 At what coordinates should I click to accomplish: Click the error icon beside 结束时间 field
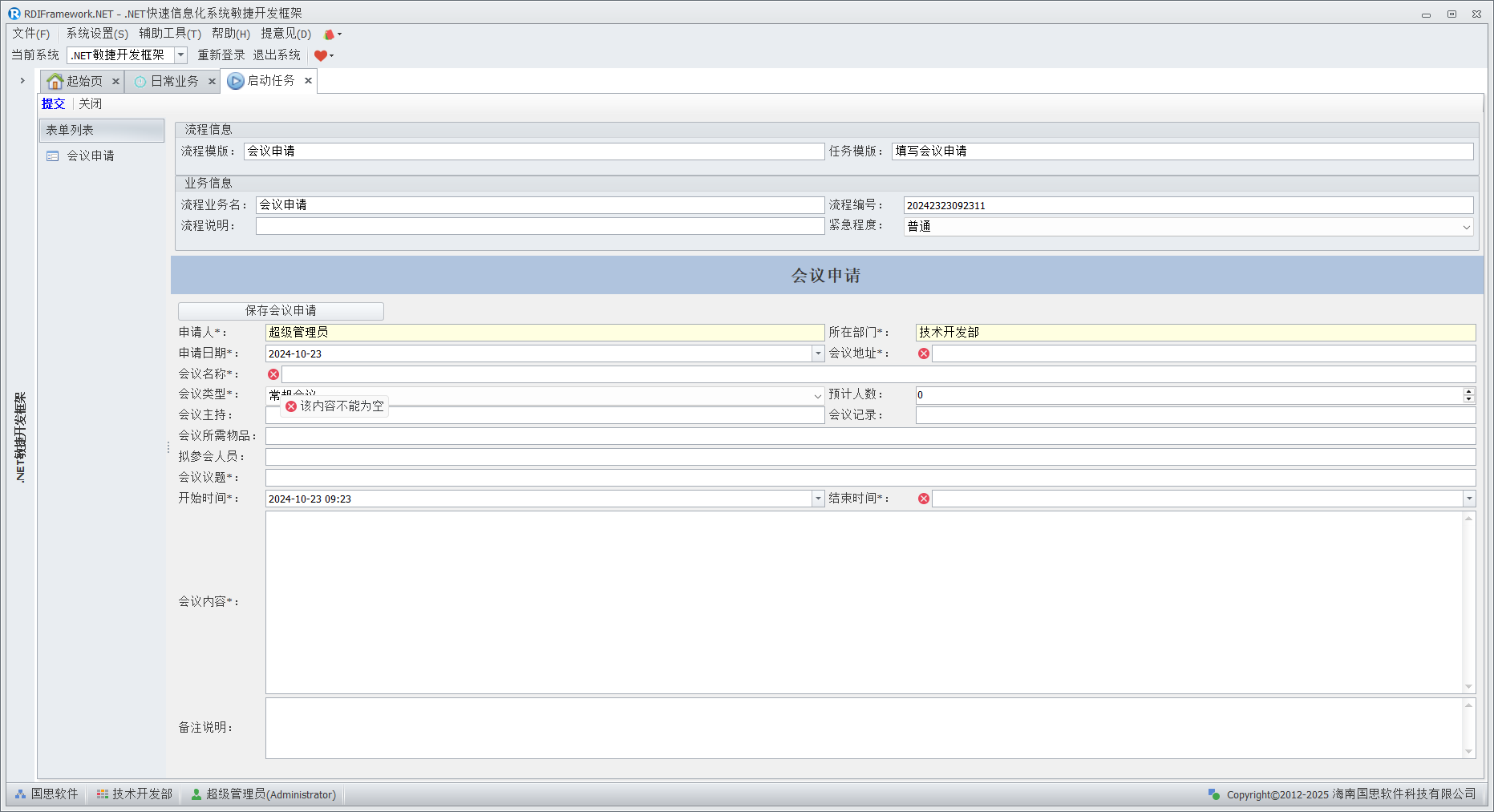tap(924, 499)
